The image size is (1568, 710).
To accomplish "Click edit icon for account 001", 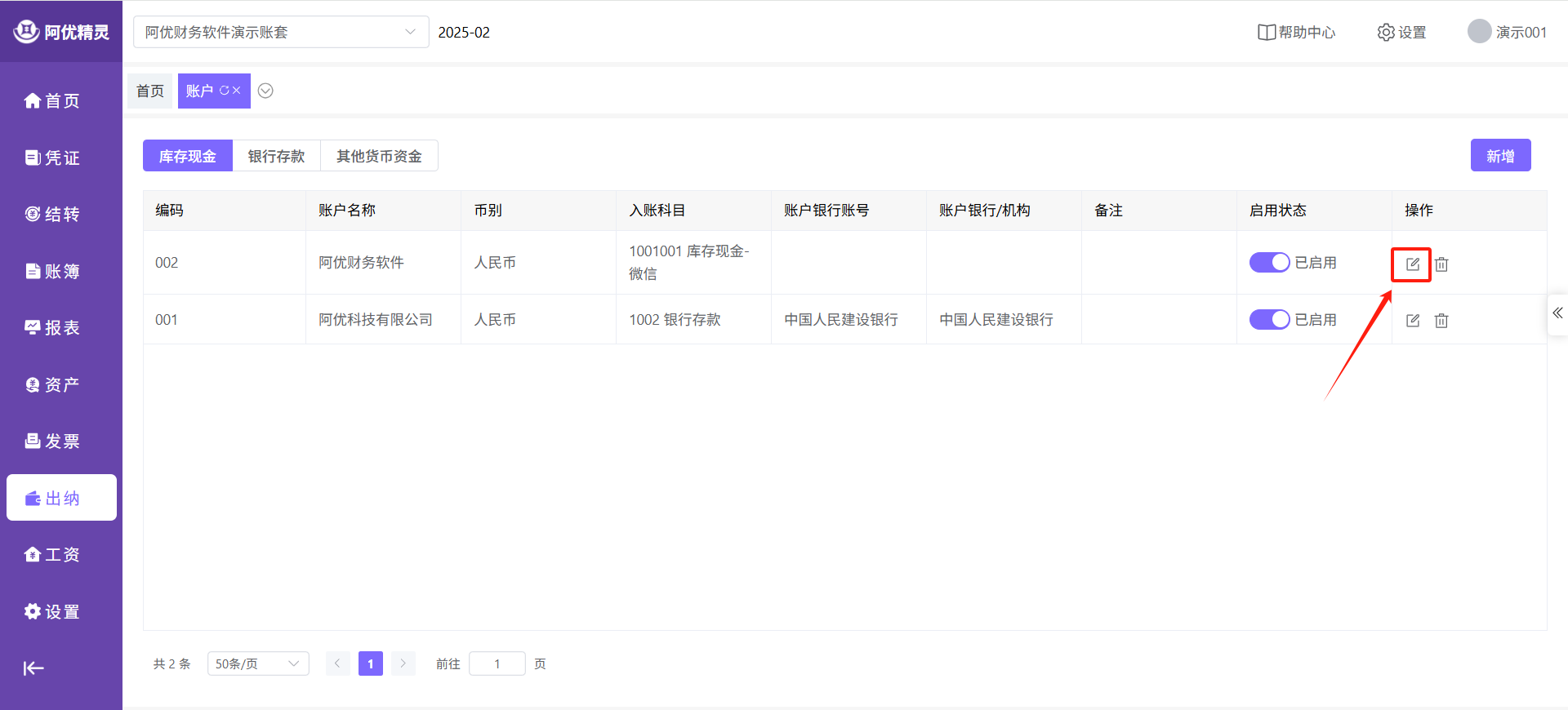I will [x=1412, y=321].
